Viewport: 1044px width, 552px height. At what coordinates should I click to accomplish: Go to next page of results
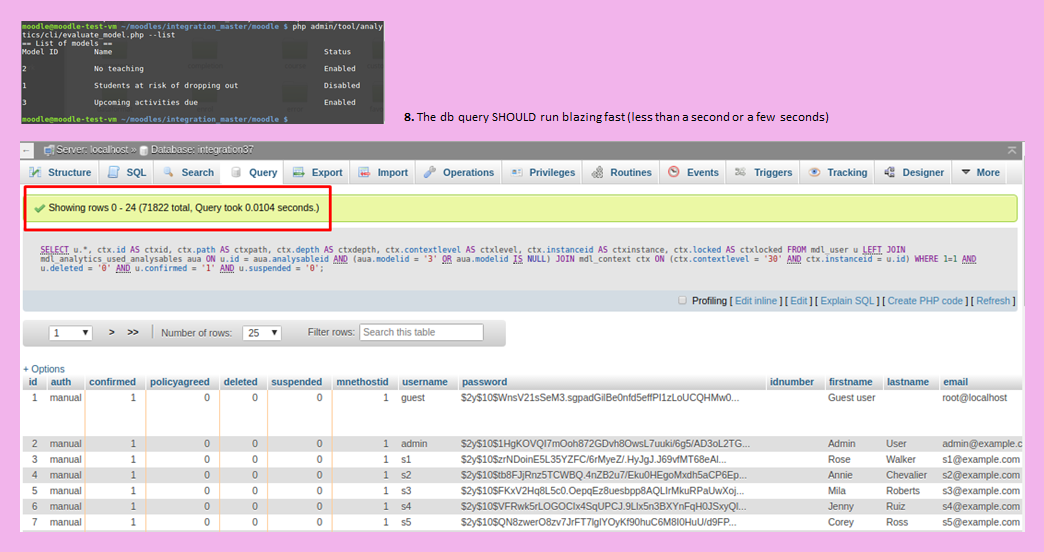(x=111, y=332)
